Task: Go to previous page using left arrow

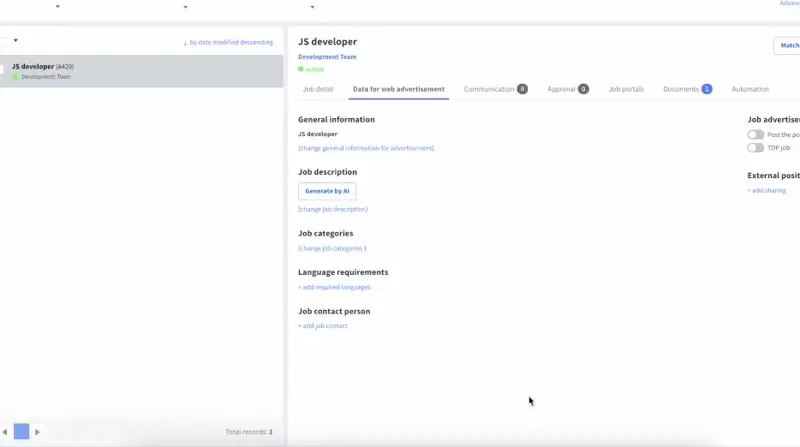Action: [x=4, y=432]
